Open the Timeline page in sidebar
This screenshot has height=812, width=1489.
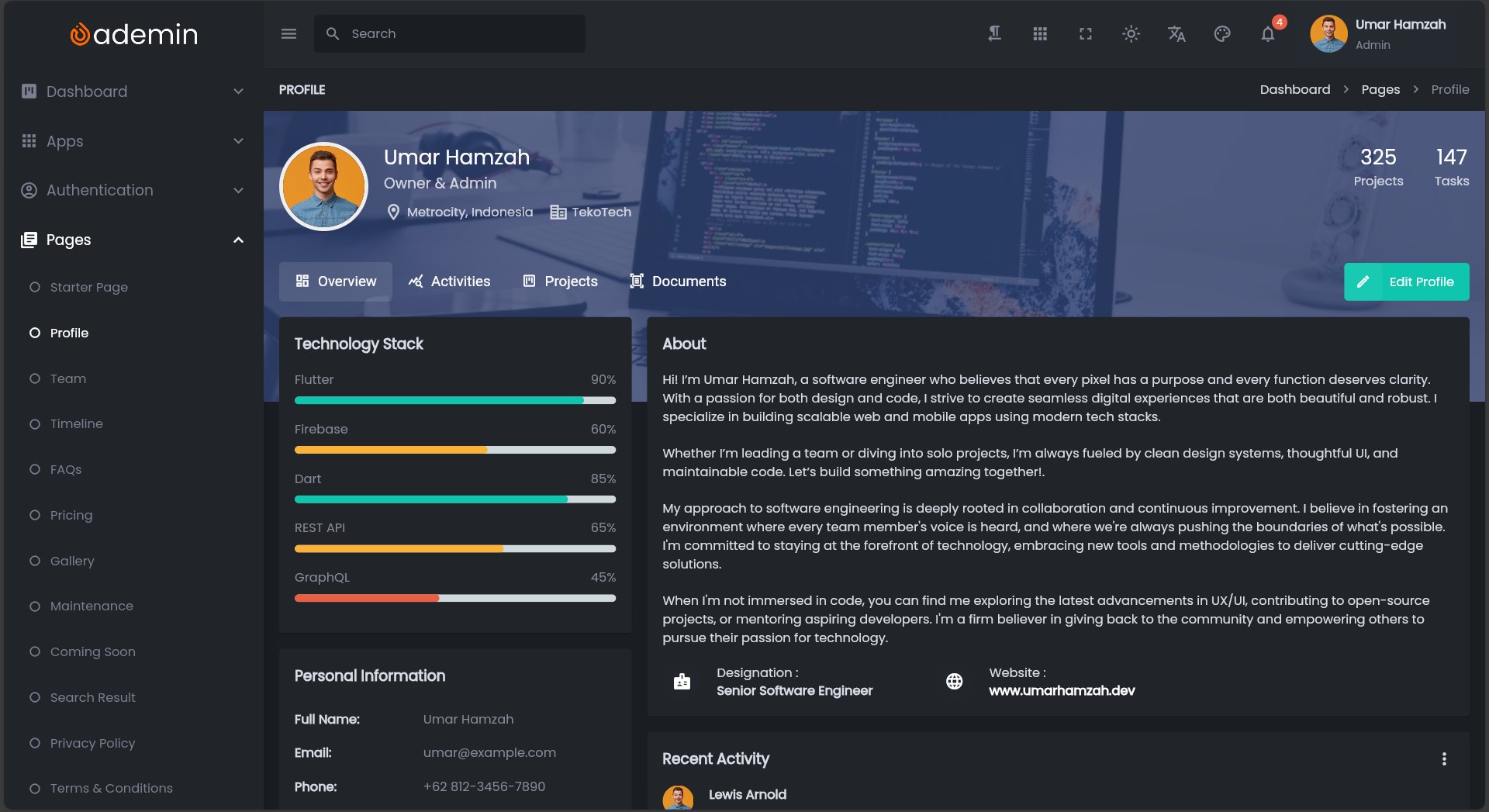tap(76, 424)
